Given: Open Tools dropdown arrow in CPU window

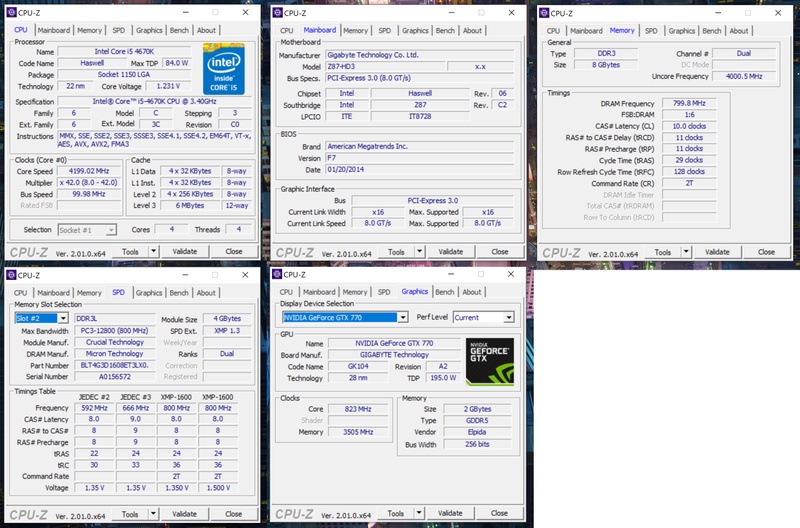Looking at the screenshot, I should click(154, 251).
